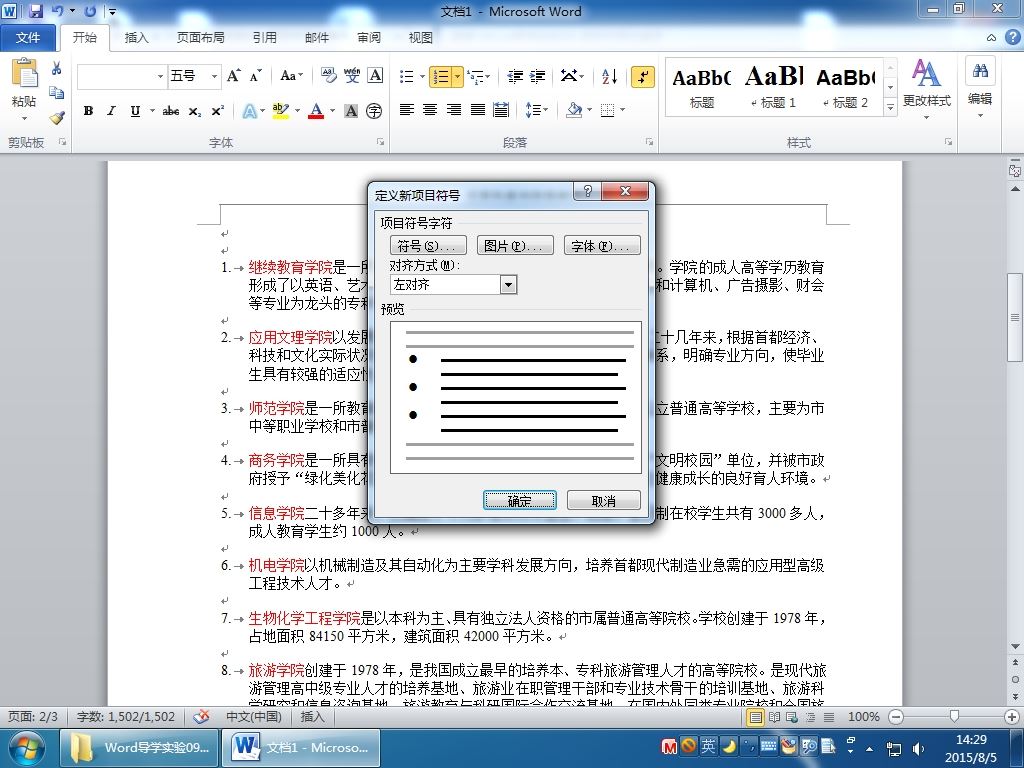Viewport: 1024px width, 768px height.
Task: Click the Align Text Right icon
Action: tap(453, 110)
